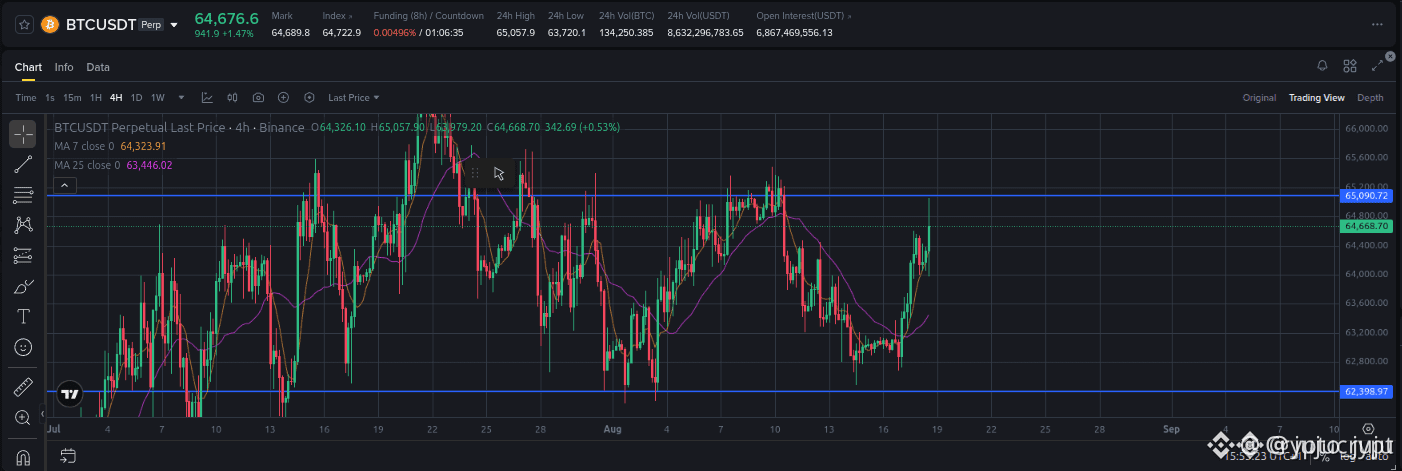1402x471 pixels.
Task: Set the interval to 1W
Action: [158, 97]
